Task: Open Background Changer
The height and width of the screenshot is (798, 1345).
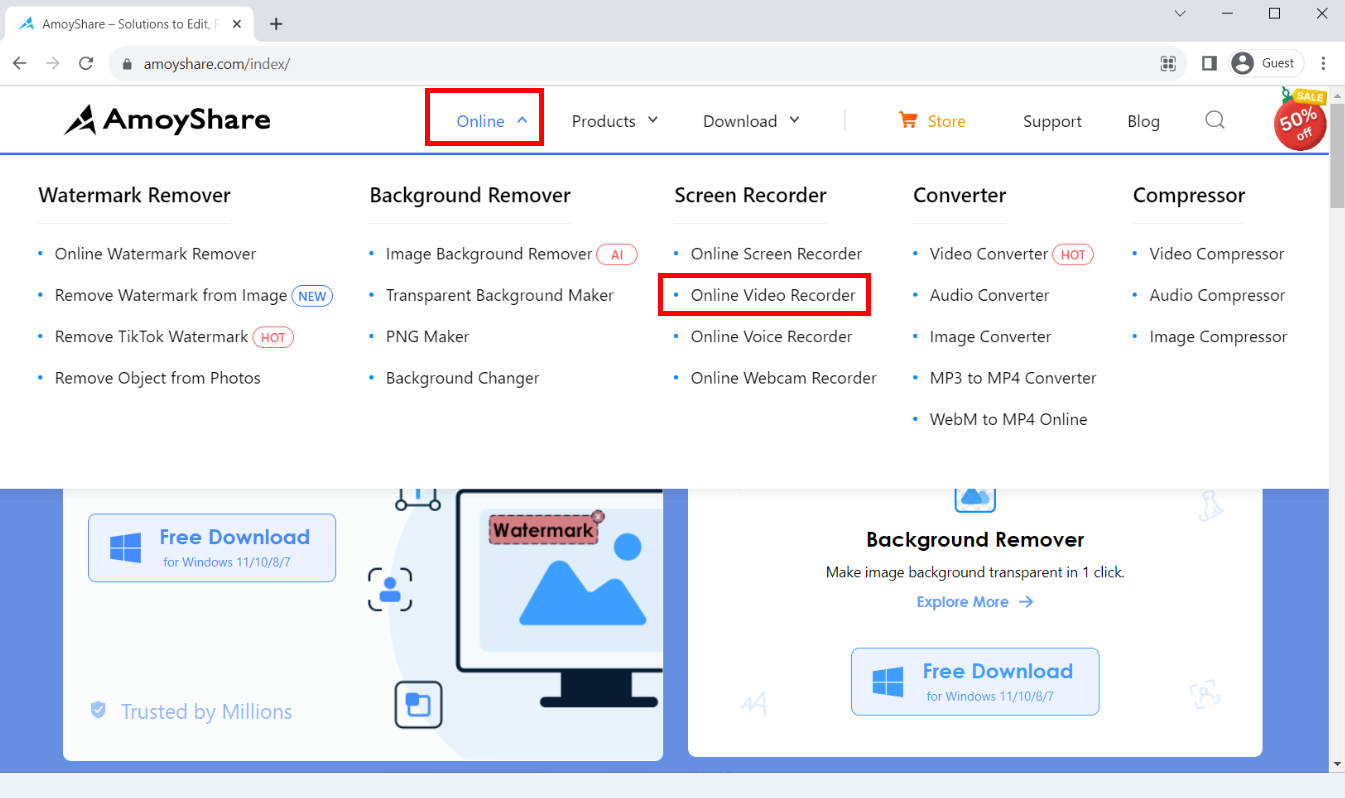Action: tap(462, 378)
